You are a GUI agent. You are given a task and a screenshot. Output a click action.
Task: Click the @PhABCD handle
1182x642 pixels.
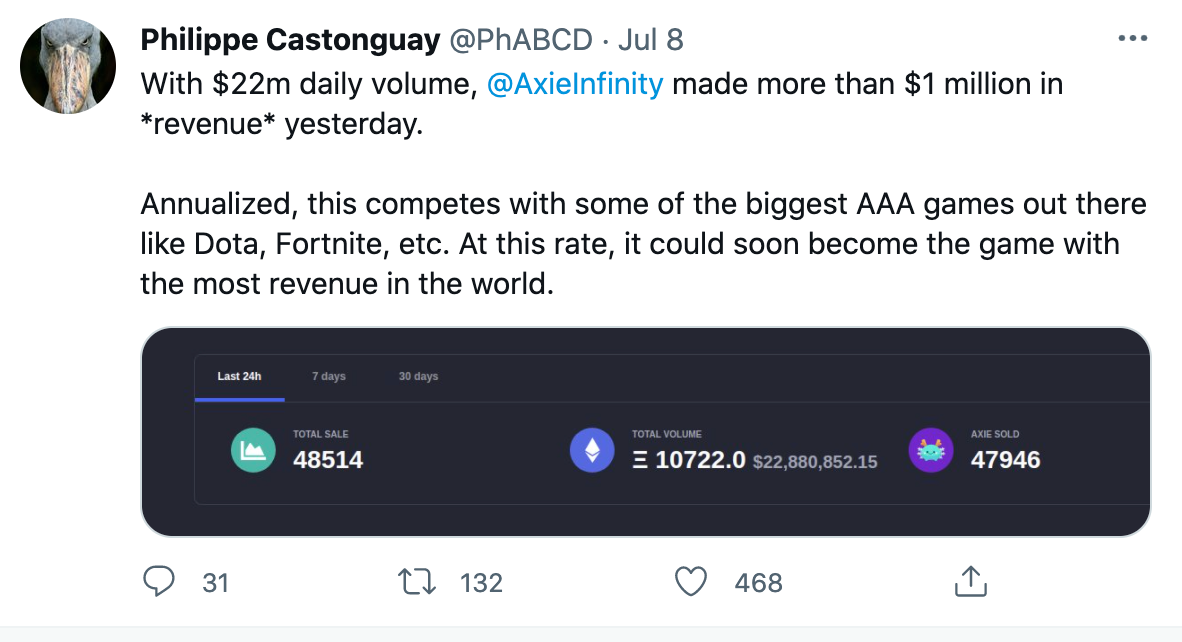pos(521,39)
